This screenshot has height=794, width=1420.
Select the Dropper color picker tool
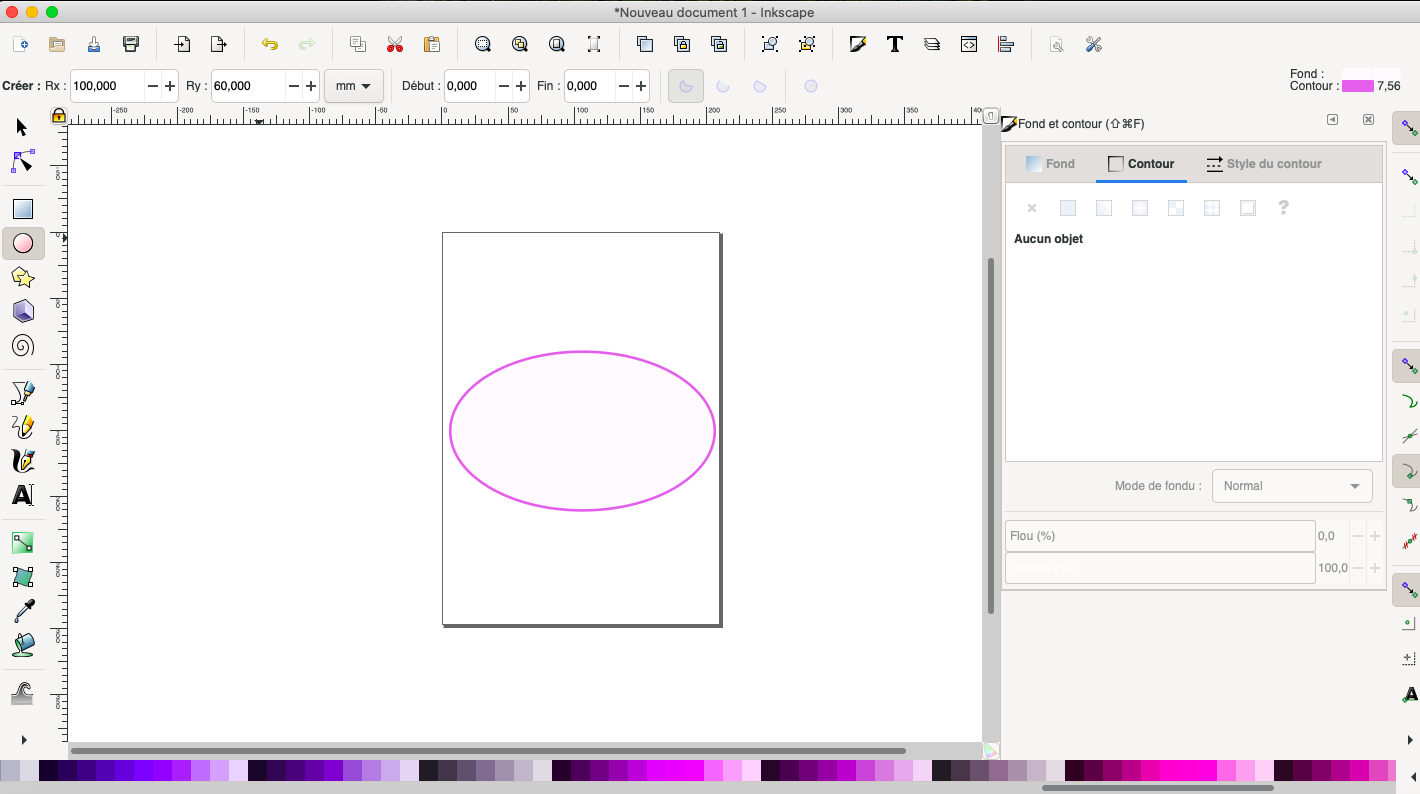point(22,611)
